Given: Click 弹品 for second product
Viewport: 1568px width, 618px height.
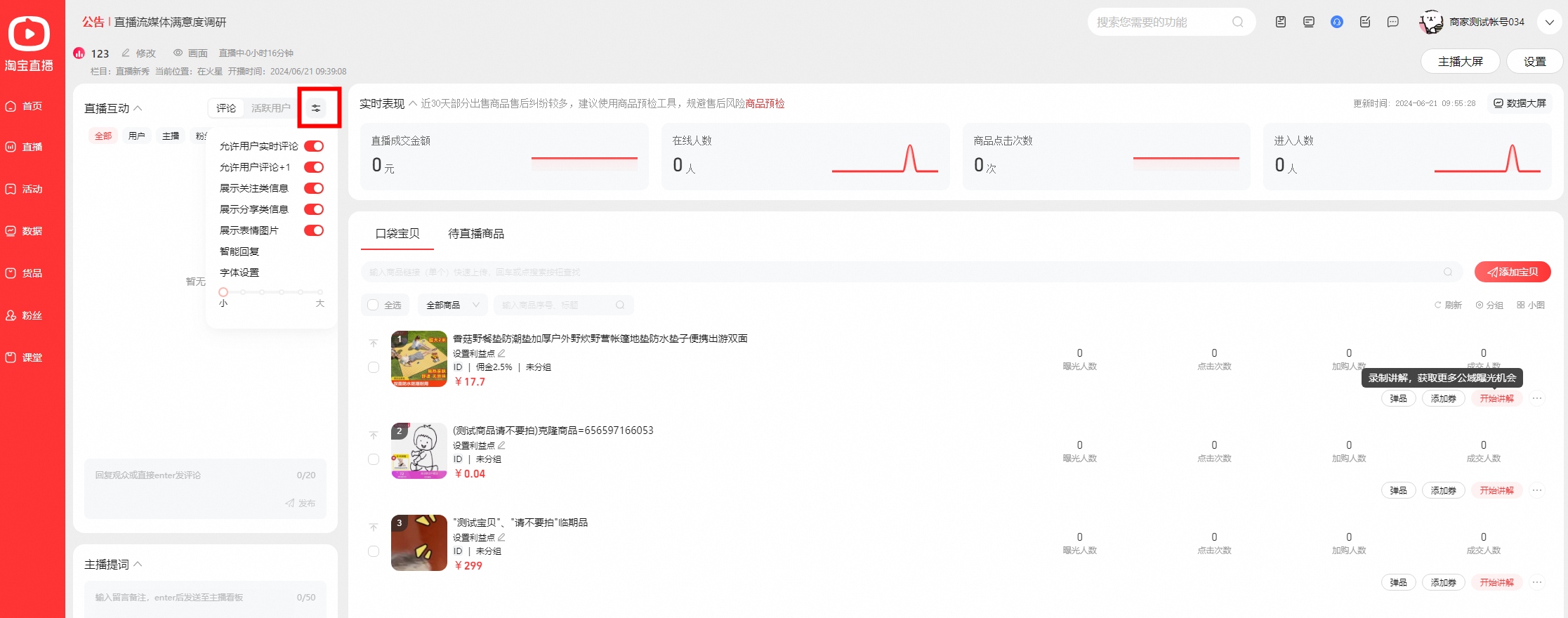Looking at the screenshot, I should 1398,490.
